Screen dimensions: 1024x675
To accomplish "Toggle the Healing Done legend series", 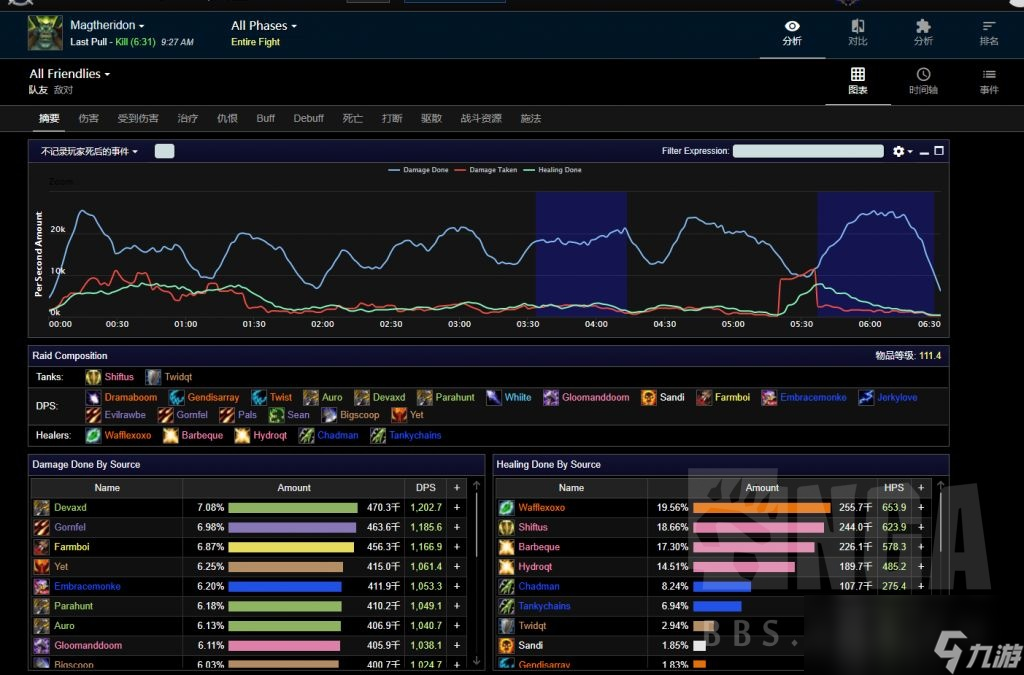I will coord(552,170).
